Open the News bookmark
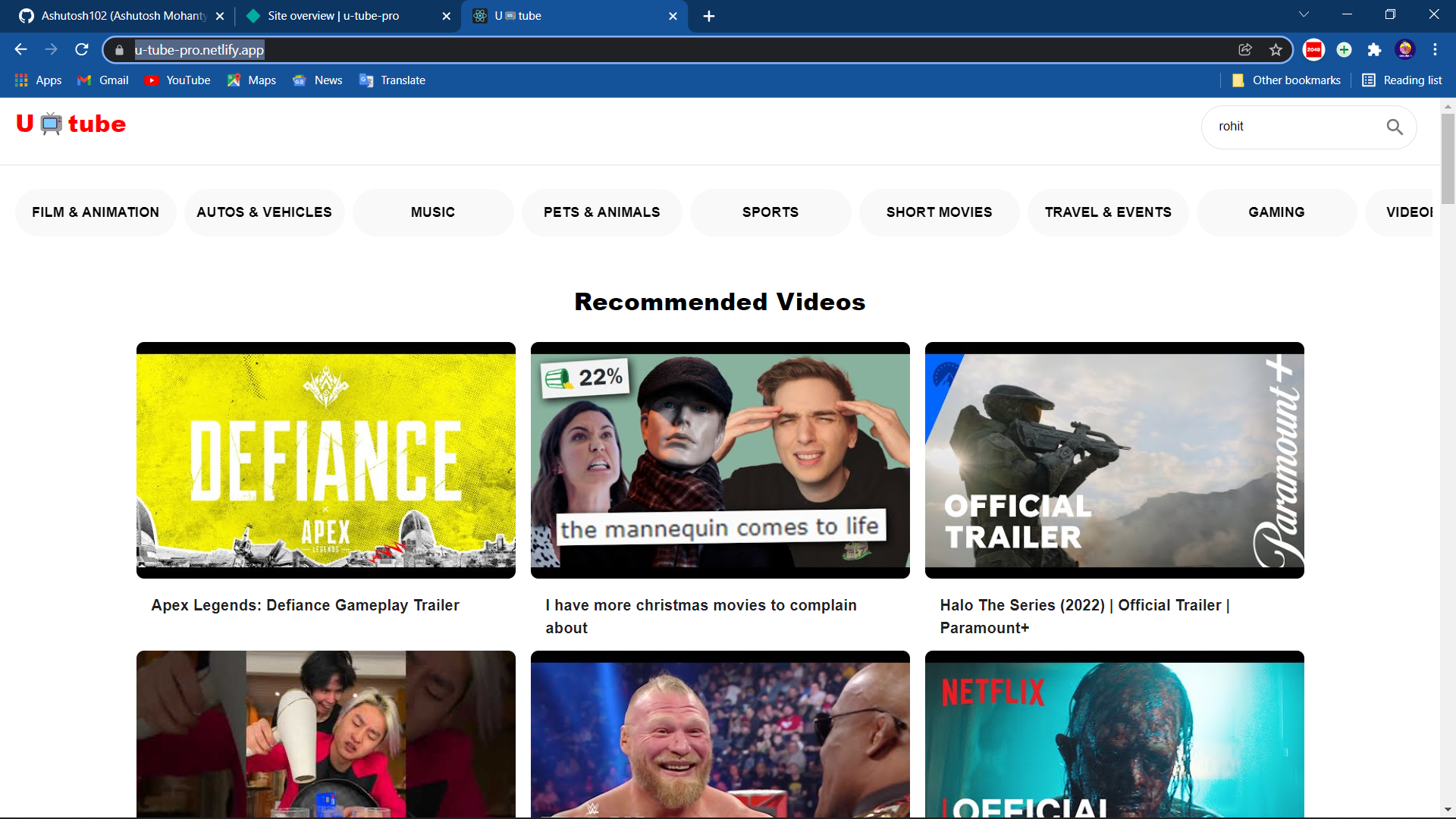The image size is (1456, 819). (318, 80)
